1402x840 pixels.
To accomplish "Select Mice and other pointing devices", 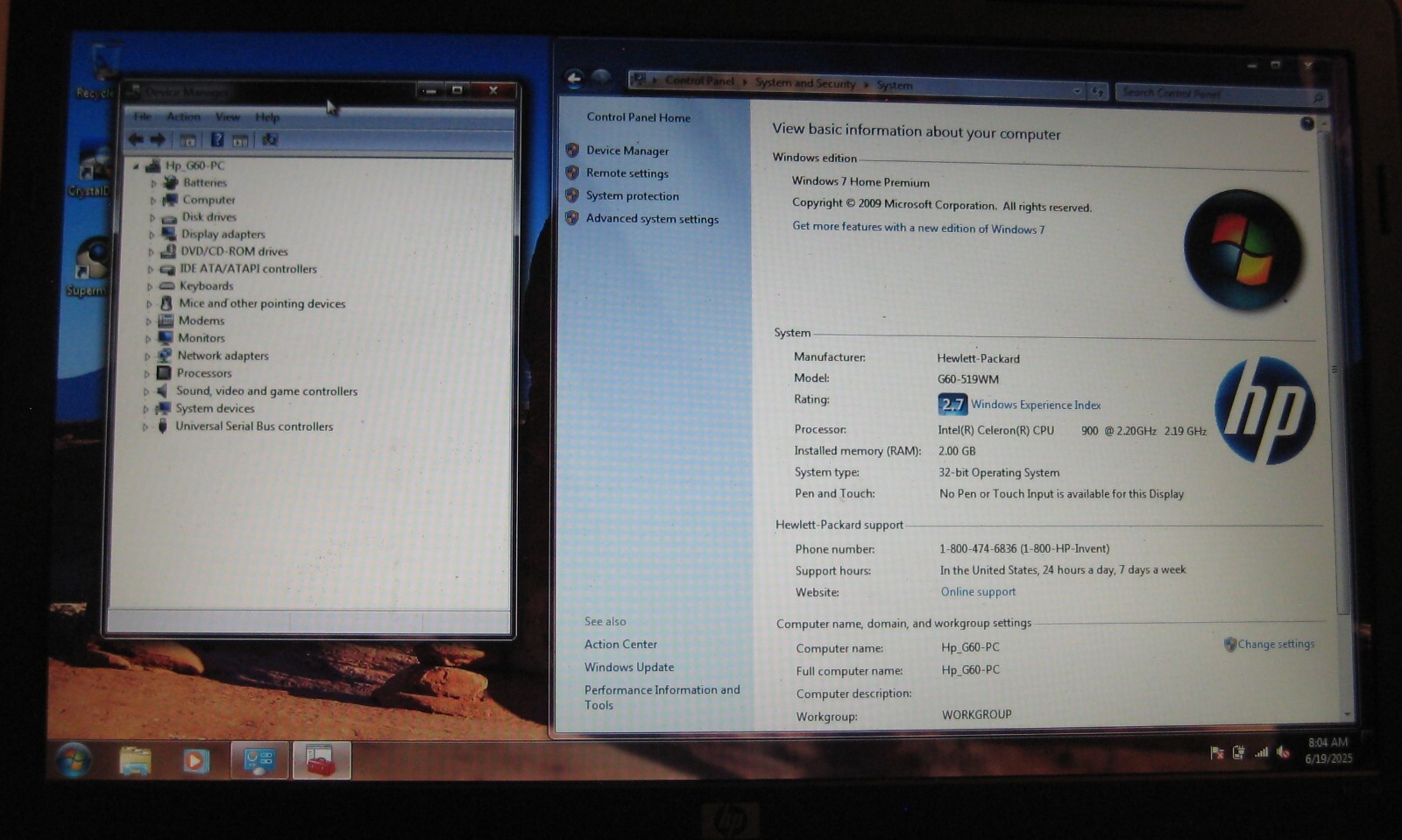I will pos(262,303).
